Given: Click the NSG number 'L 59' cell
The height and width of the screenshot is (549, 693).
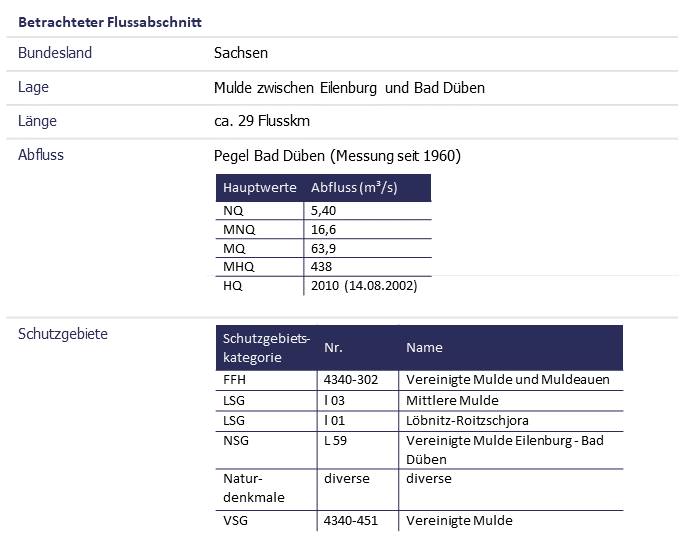Looking at the screenshot, I should (x=336, y=440).
